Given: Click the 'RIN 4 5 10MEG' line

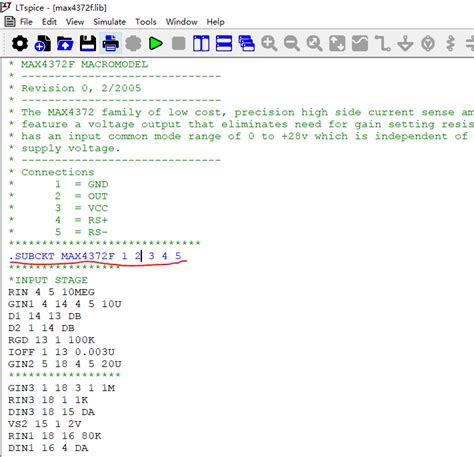Looking at the screenshot, I should coord(51,292).
